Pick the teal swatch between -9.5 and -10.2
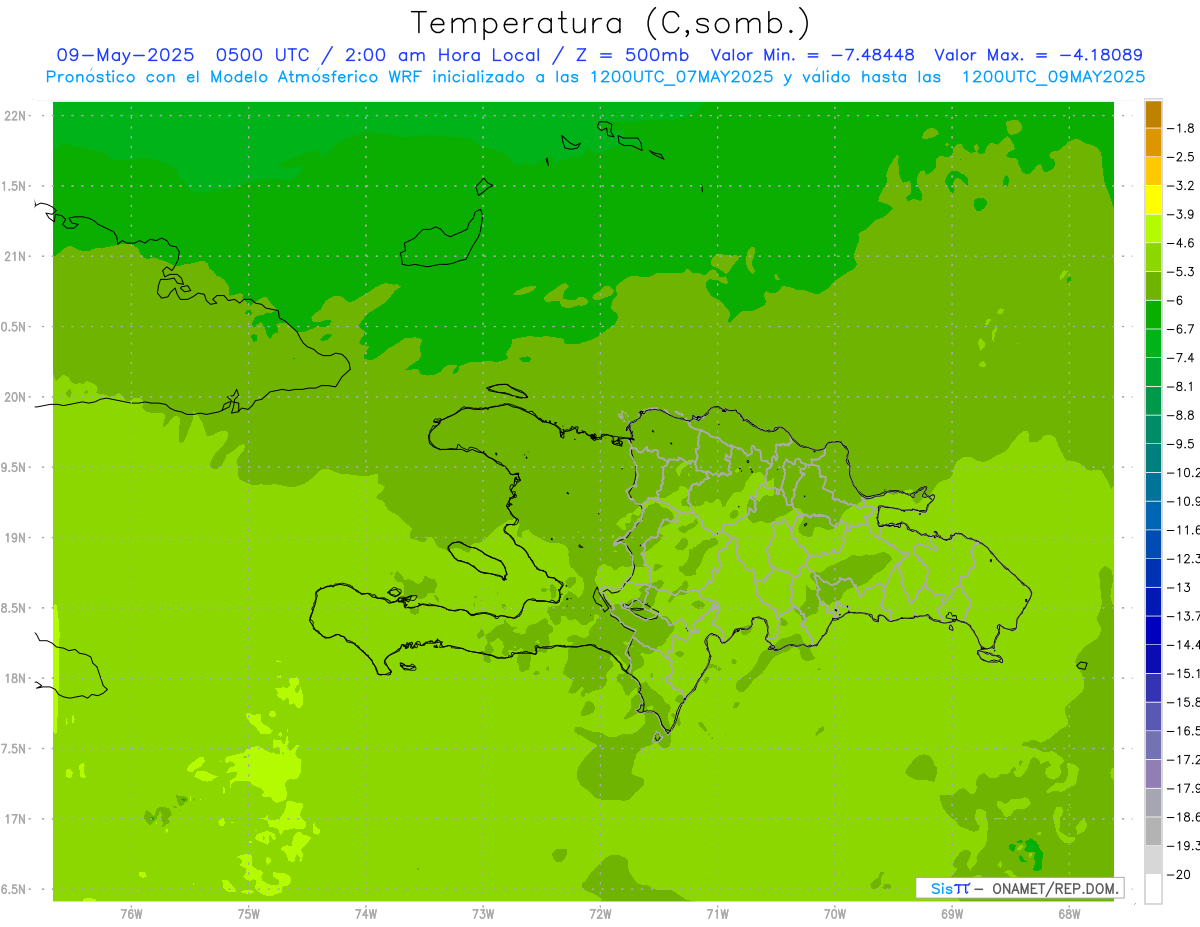 (x=1153, y=458)
